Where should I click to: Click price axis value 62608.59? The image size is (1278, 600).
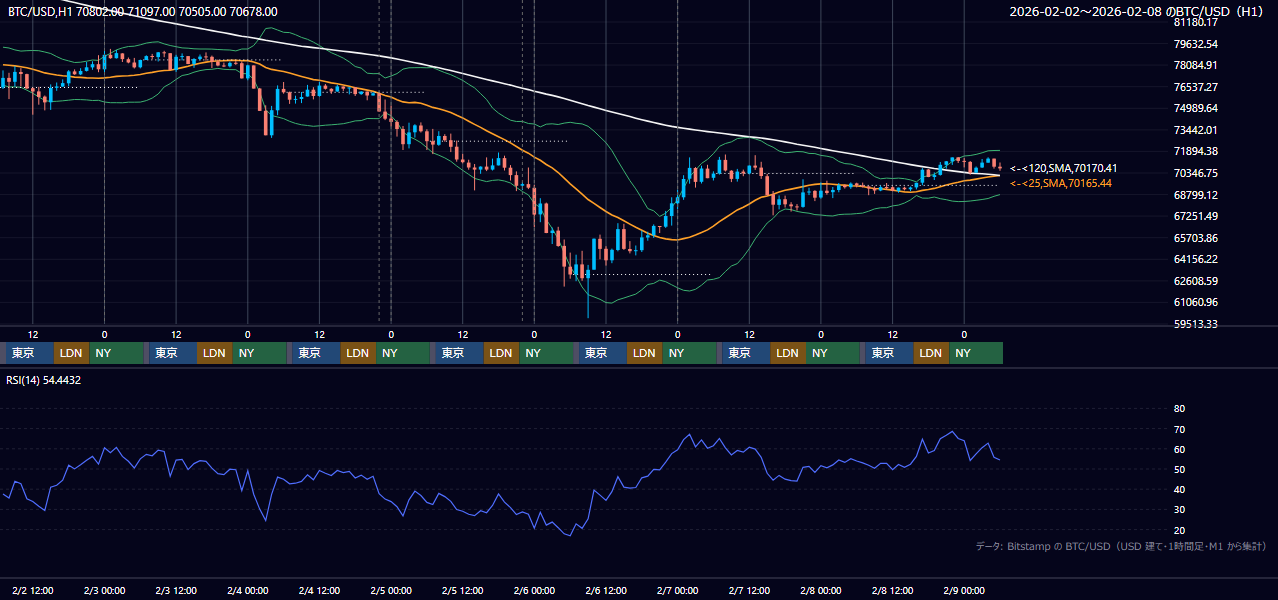[1195, 281]
